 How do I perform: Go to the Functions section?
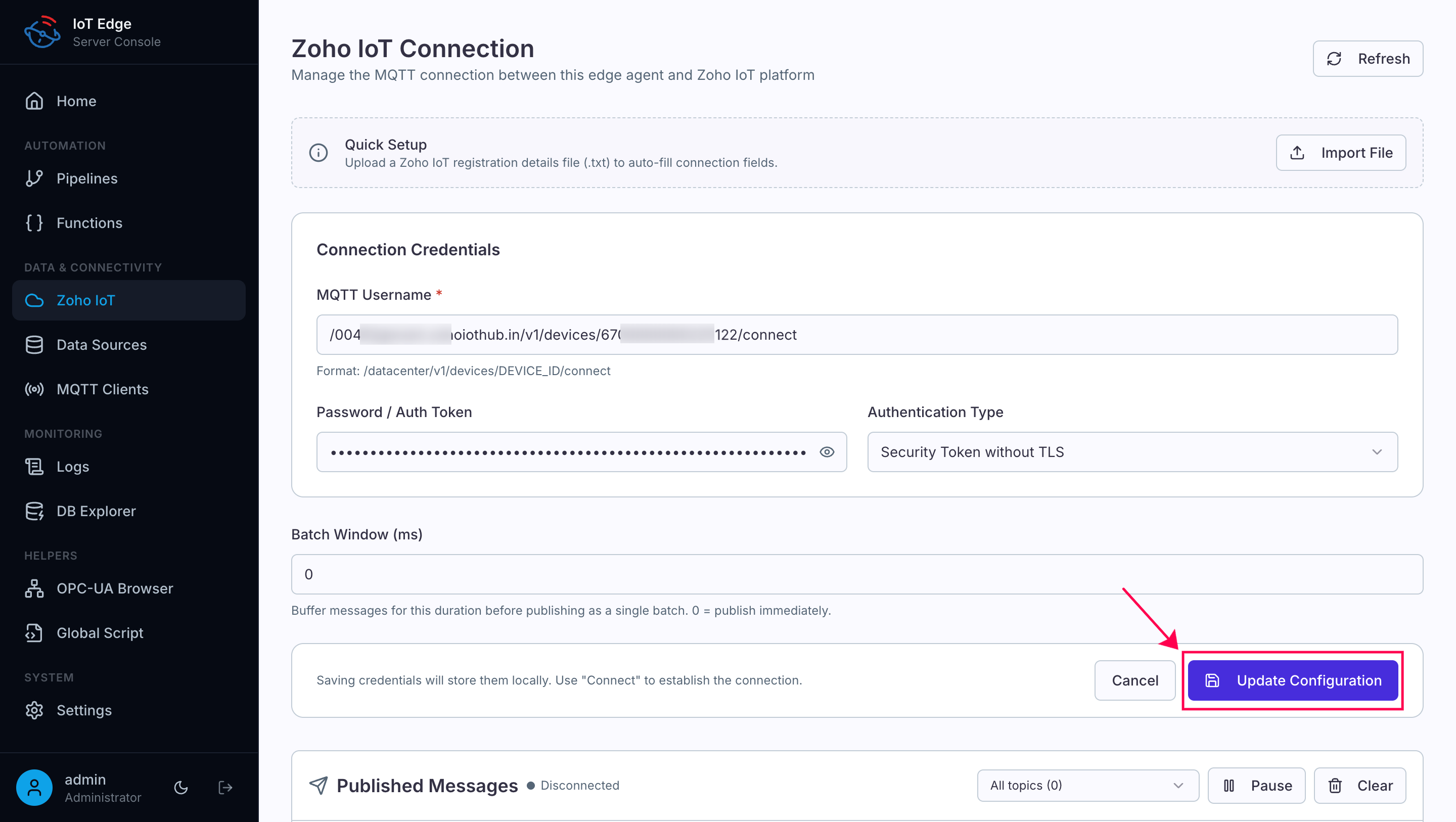click(x=129, y=223)
